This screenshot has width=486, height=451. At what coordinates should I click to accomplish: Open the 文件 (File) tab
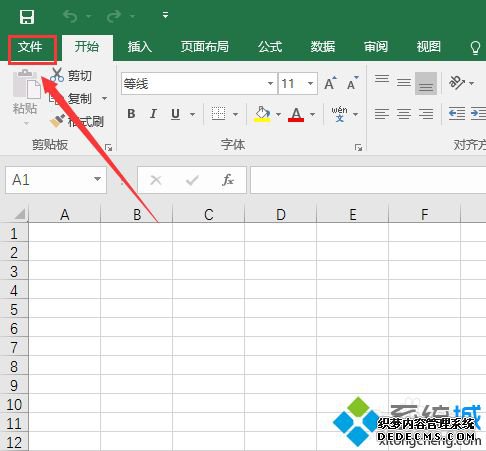point(30,47)
